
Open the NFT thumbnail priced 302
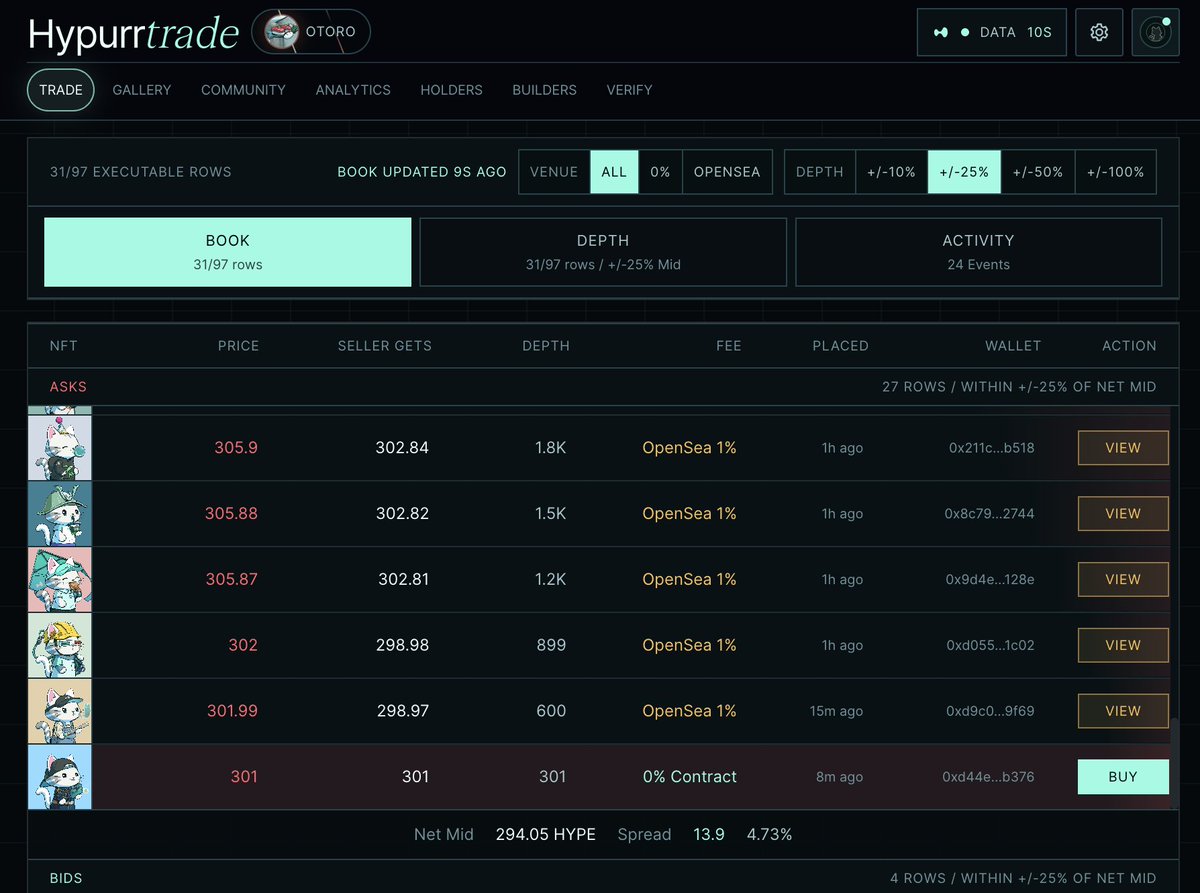point(60,645)
